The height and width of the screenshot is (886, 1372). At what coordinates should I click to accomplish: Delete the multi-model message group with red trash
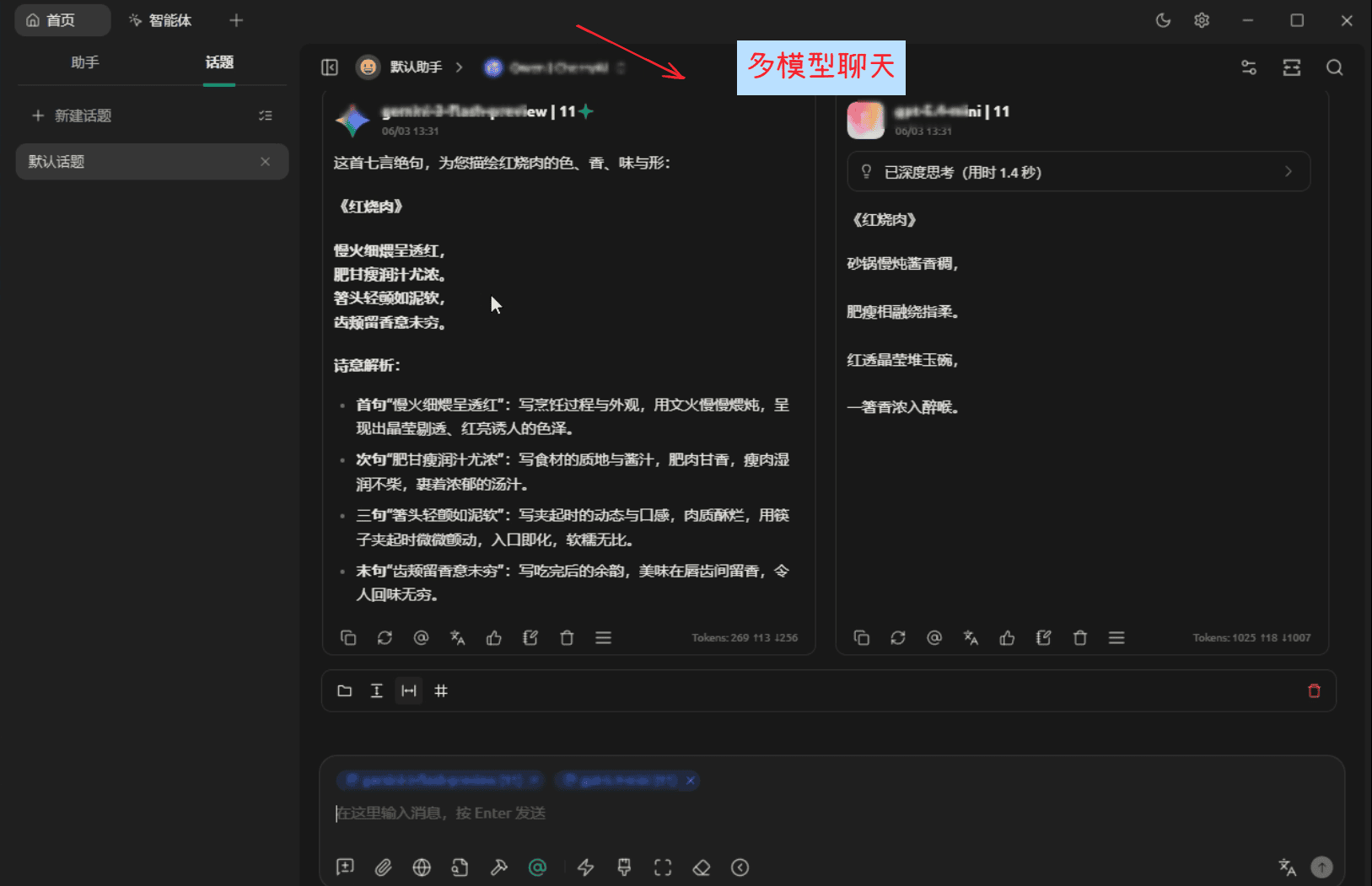(x=1314, y=691)
